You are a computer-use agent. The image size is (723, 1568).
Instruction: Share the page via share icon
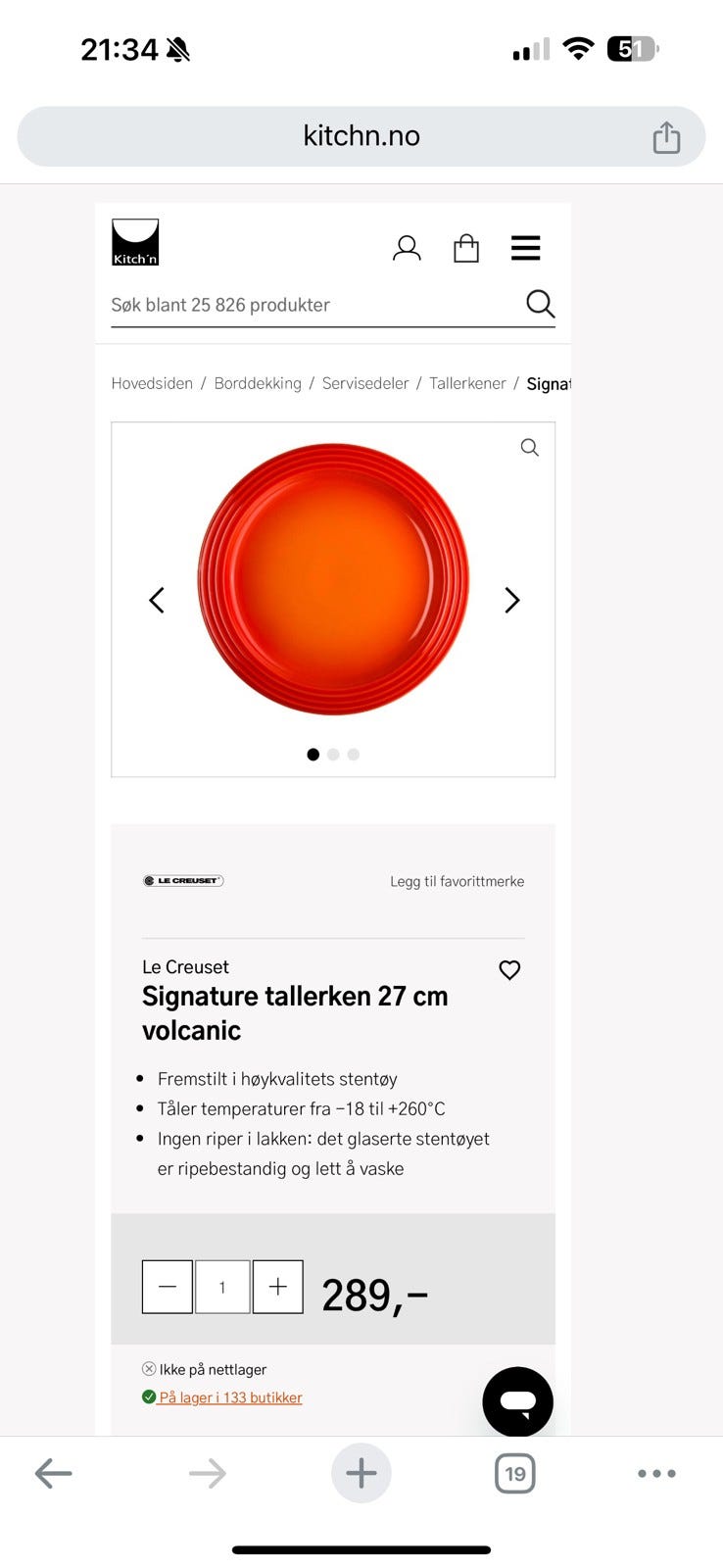point(666,137)
